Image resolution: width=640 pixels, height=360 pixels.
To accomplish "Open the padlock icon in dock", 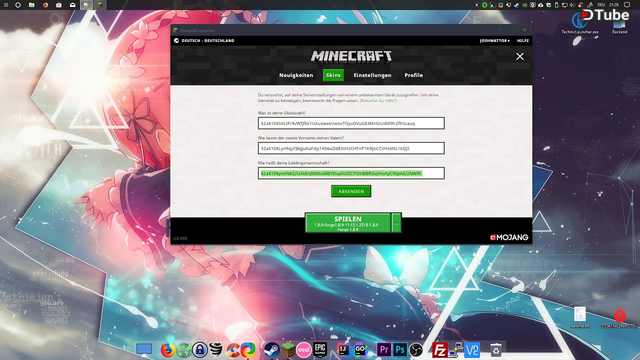I will coord(200,350).
